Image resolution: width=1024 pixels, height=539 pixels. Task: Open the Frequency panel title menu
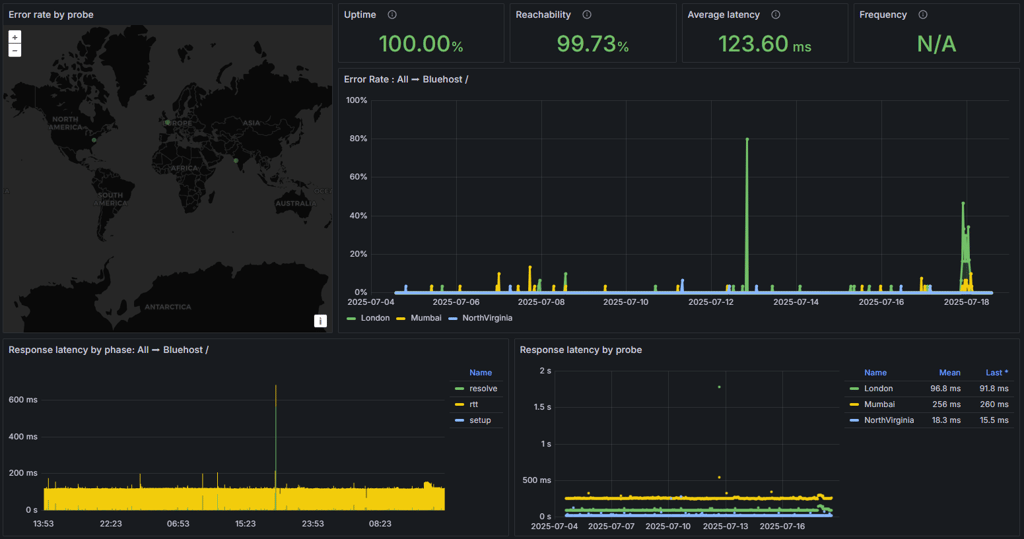pyautogui.click(x=883, y=14)
